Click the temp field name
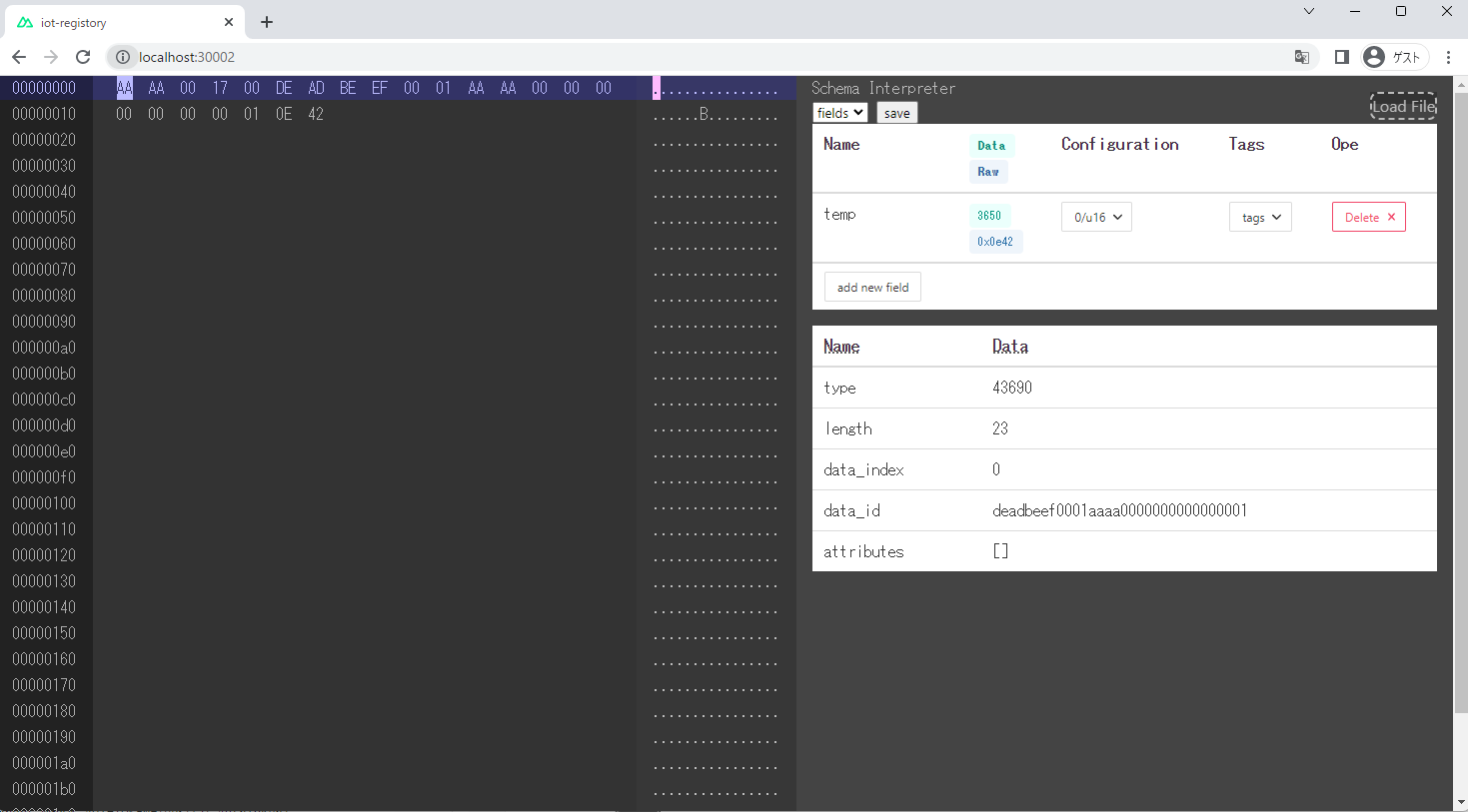This screenshot has width=1468, height=812. coord(839,214)
